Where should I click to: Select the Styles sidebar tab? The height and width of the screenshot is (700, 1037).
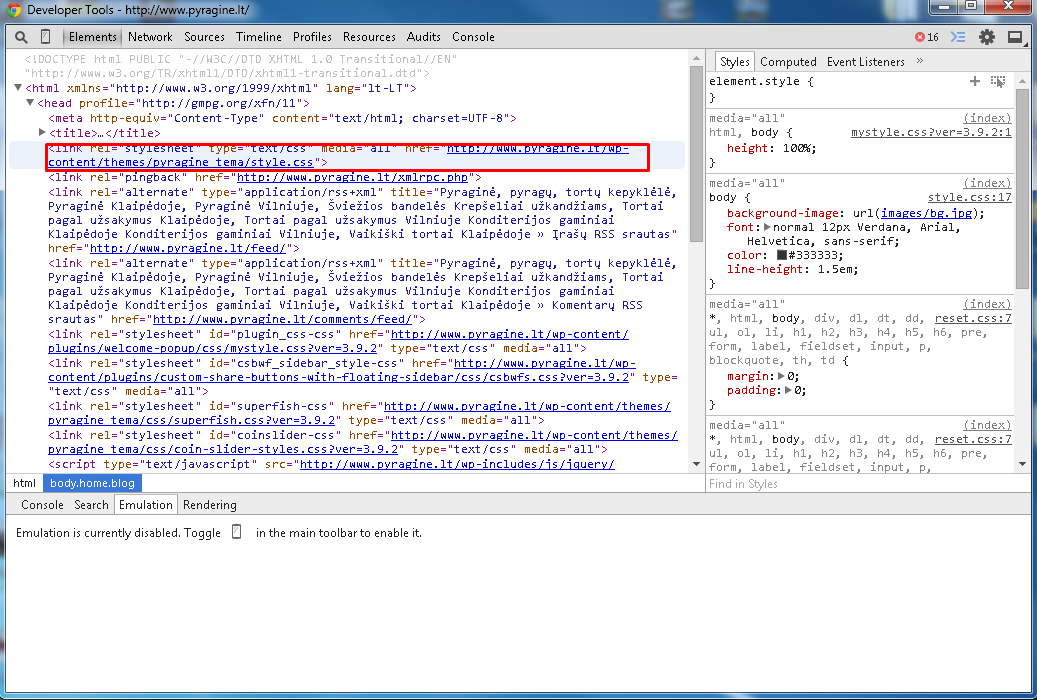(x=735, y=62)
